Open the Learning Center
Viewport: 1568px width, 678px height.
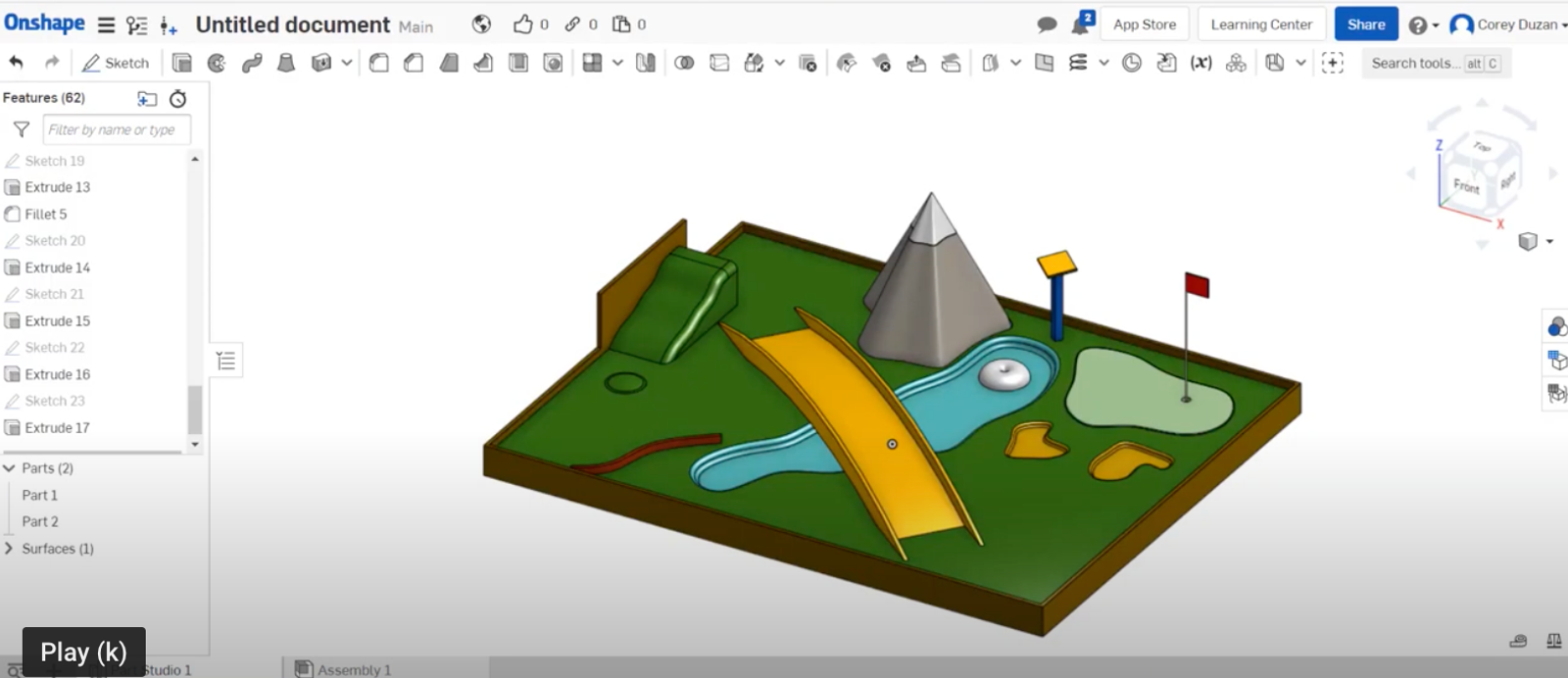tap(1260, 24)
